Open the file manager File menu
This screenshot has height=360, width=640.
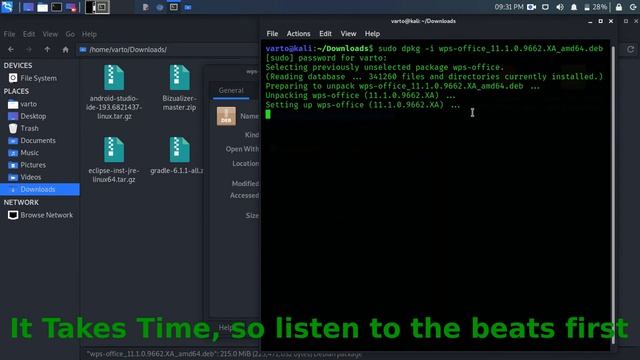tap(9, 34)
